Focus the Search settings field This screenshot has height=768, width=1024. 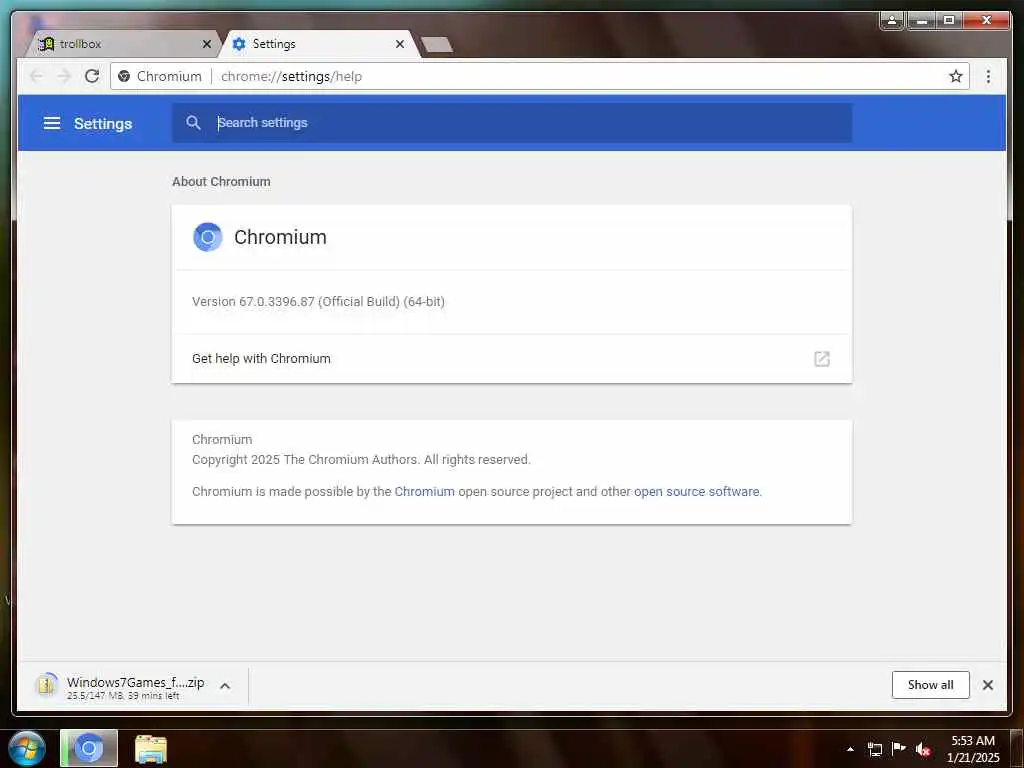[512, 123]
